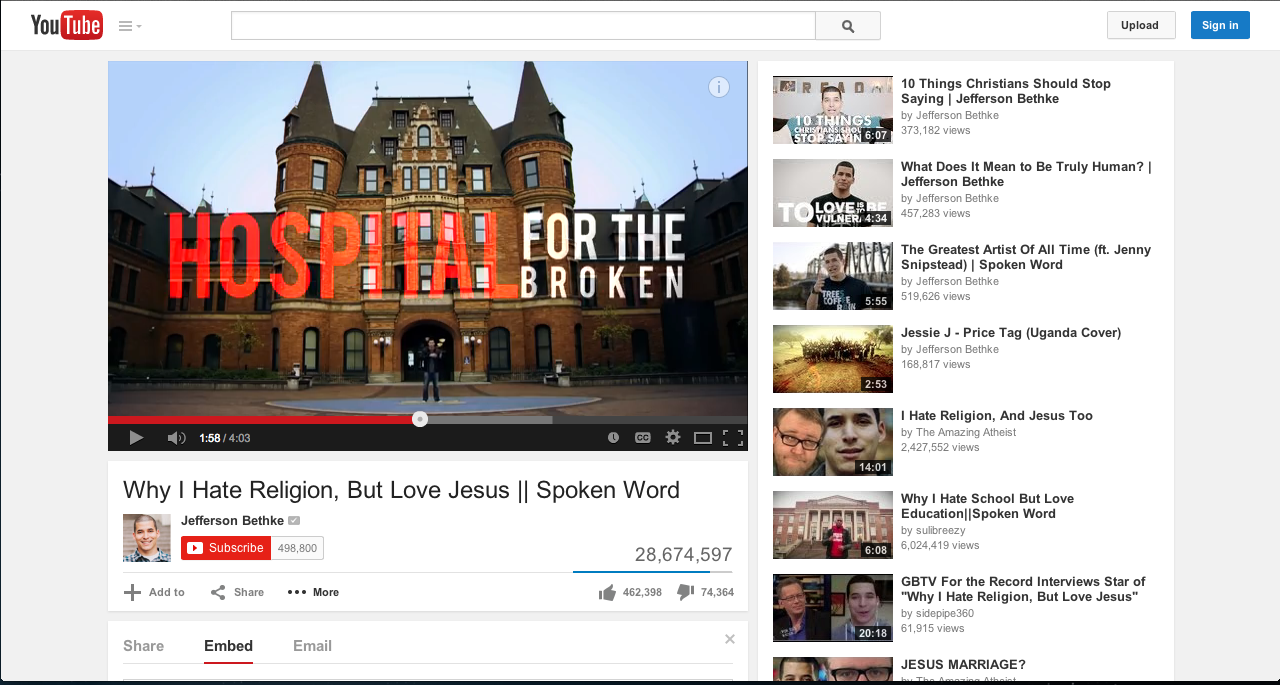Open the video info card icon
This screenshot has width=1280, height=685.
tap(719, 87)
